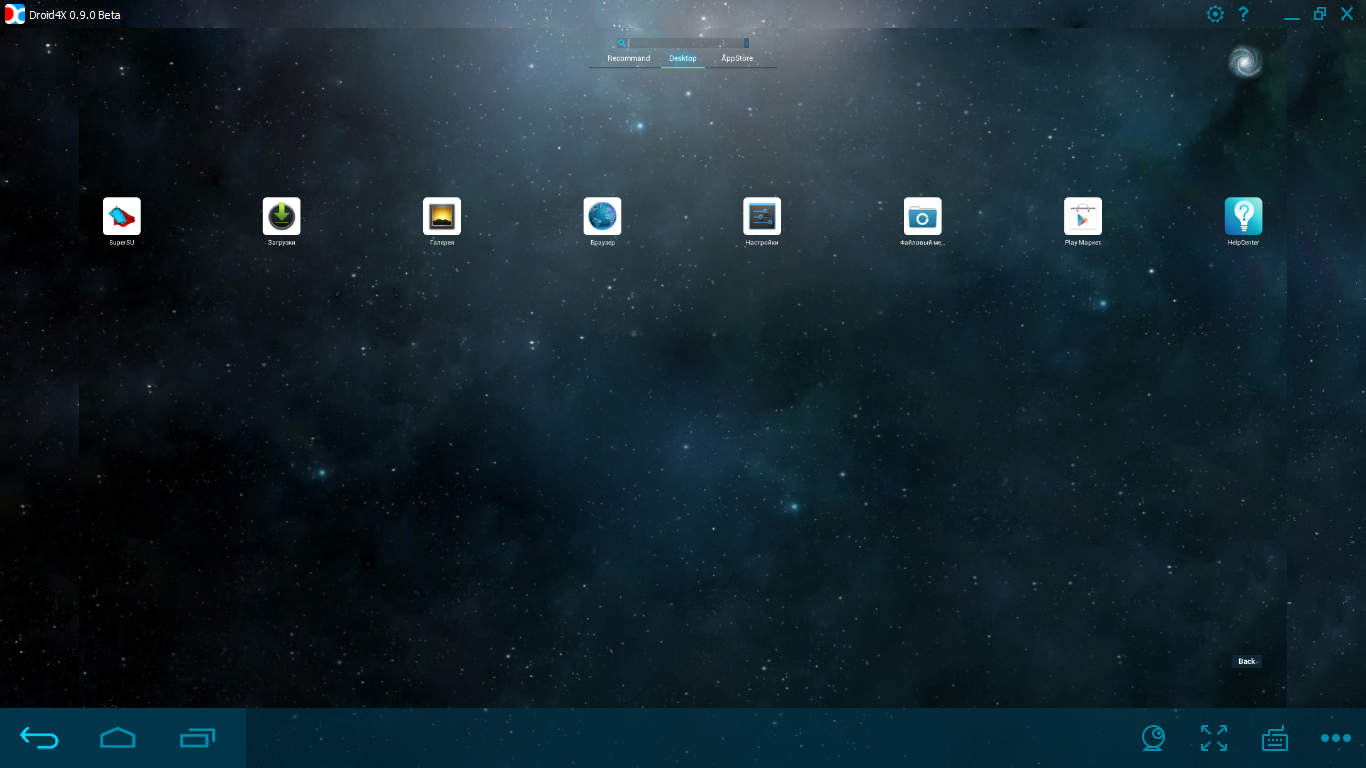This screenshot has height=768, width=1366.
Task: Expand the three-dots more options
Action: [x=1335, y=738]
